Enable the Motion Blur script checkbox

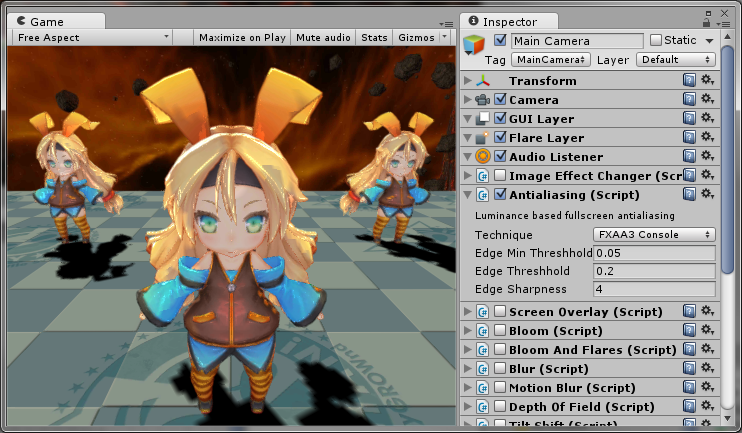[500, 387]
